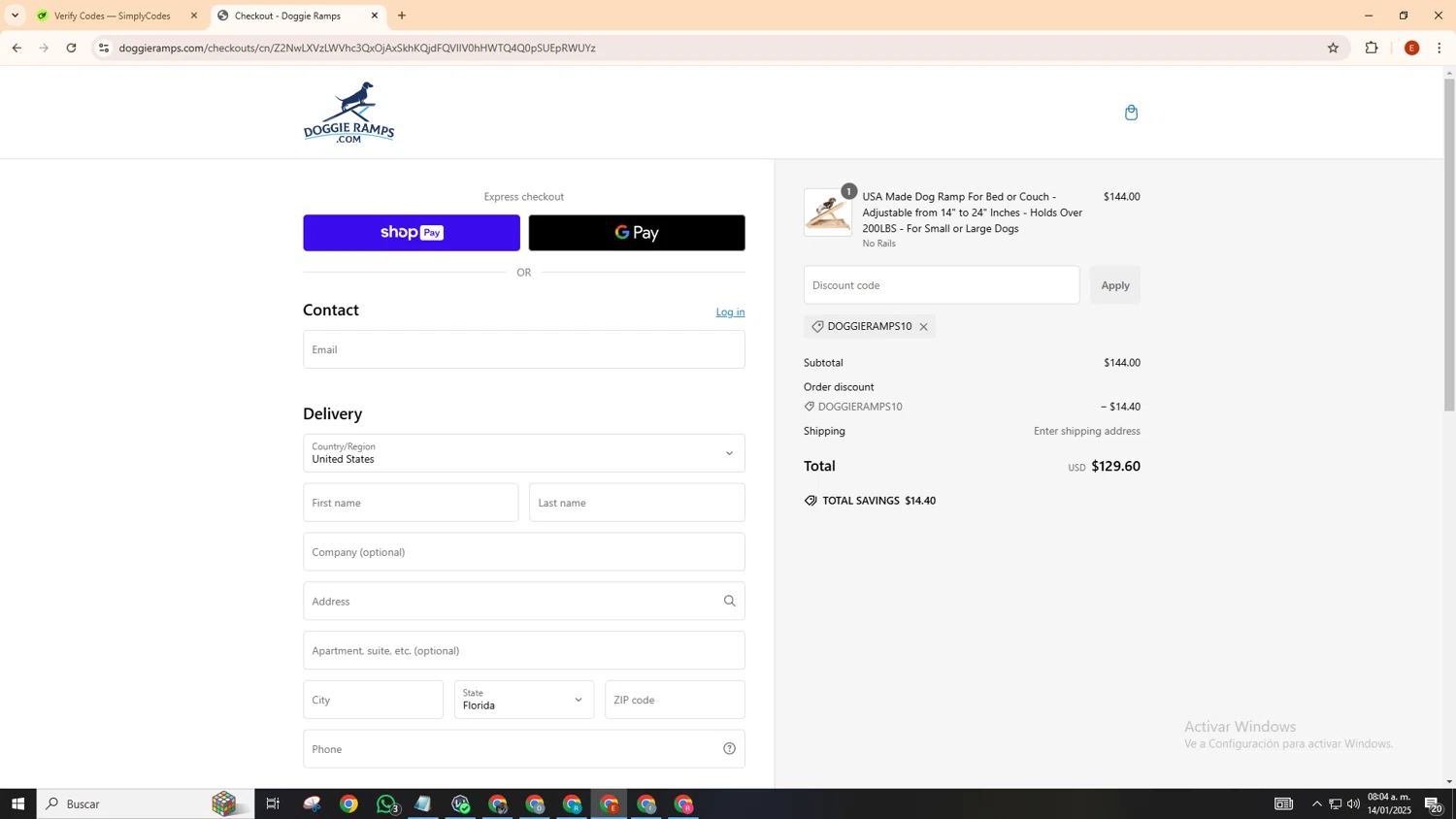Click the Phone field help question icon
The image size is (1456, 819).
(x=729, y=748)
